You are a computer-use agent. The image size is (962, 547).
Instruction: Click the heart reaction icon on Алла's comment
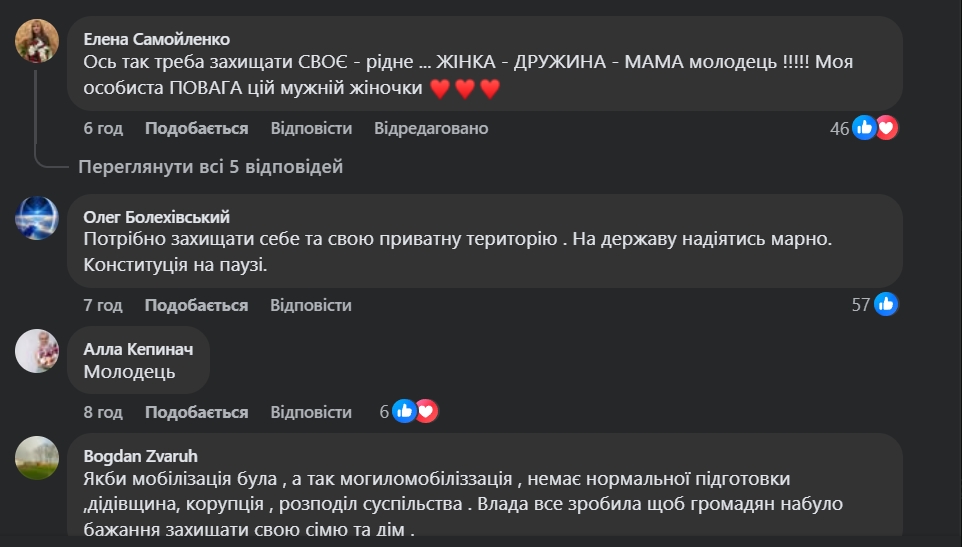(x=427, y=411)
